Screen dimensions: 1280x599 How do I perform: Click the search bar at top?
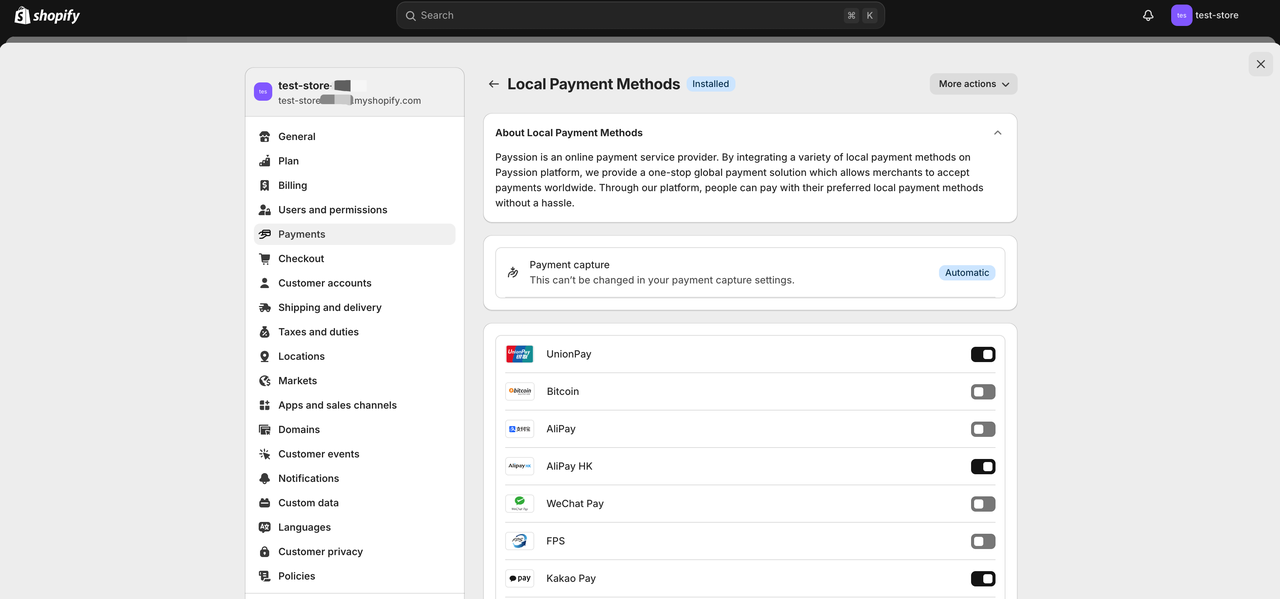(x=640, y=14)
